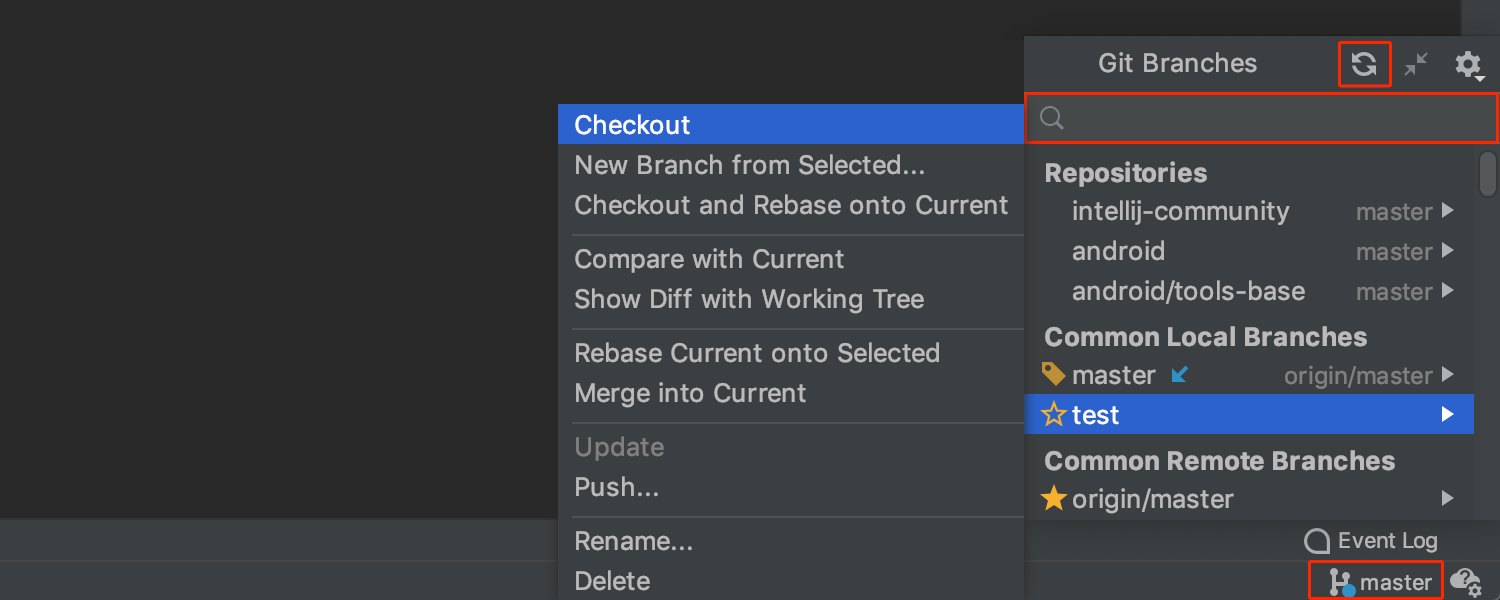Open the origin/master branch submenu arrow
1500x600 pixels.
(1448, 498)
